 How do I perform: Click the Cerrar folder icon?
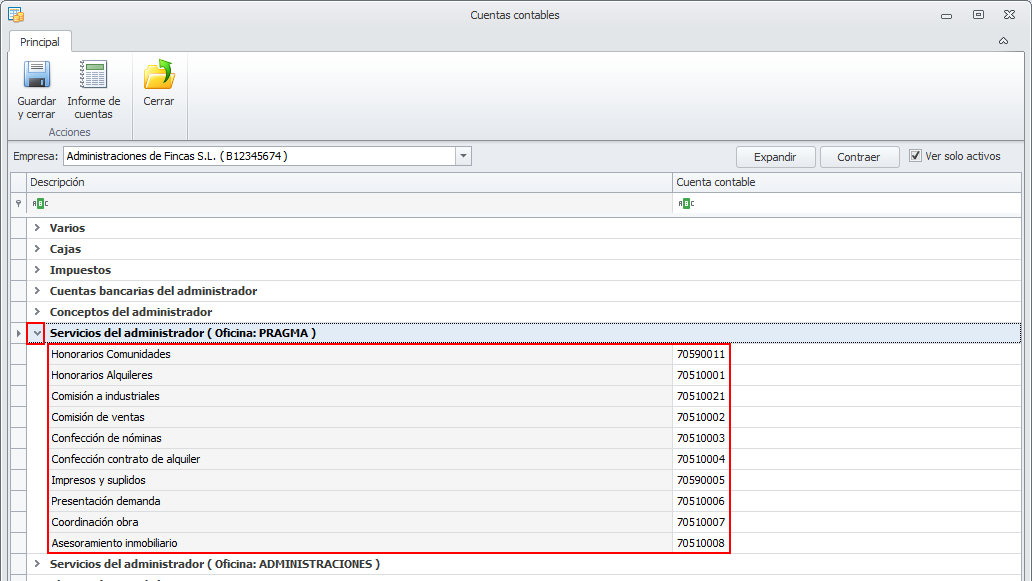[159, 75]
